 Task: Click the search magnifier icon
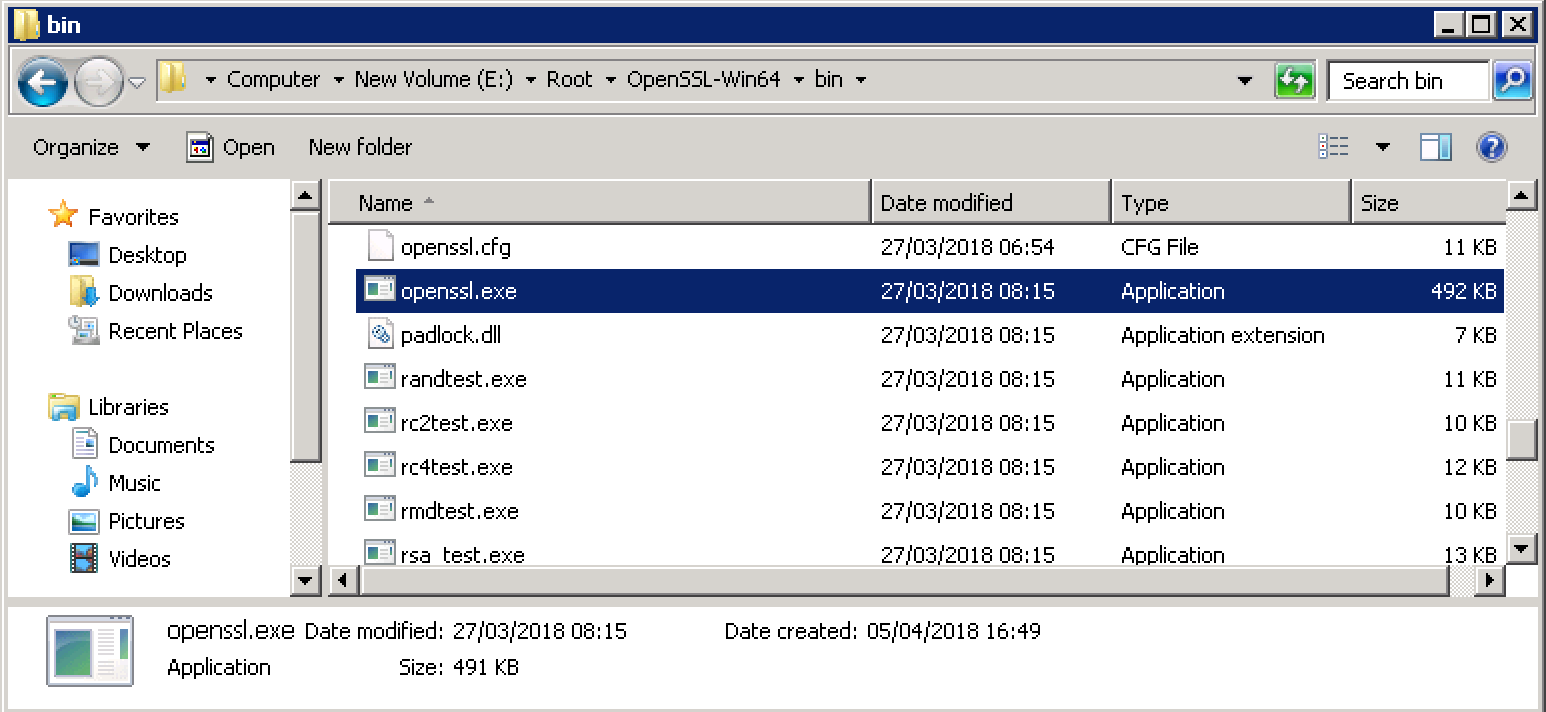coord(1512,81)
